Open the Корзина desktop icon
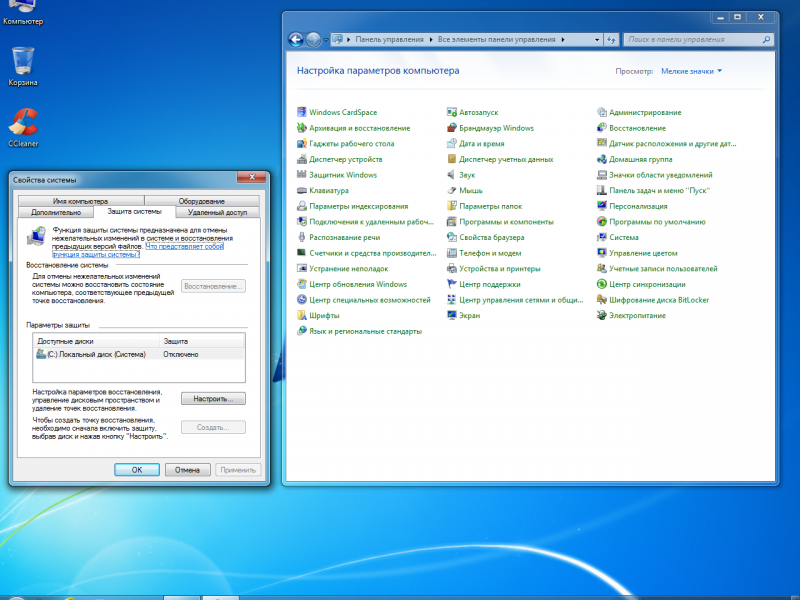This screenshot has height=600, width=800. [x=23, y=66]
